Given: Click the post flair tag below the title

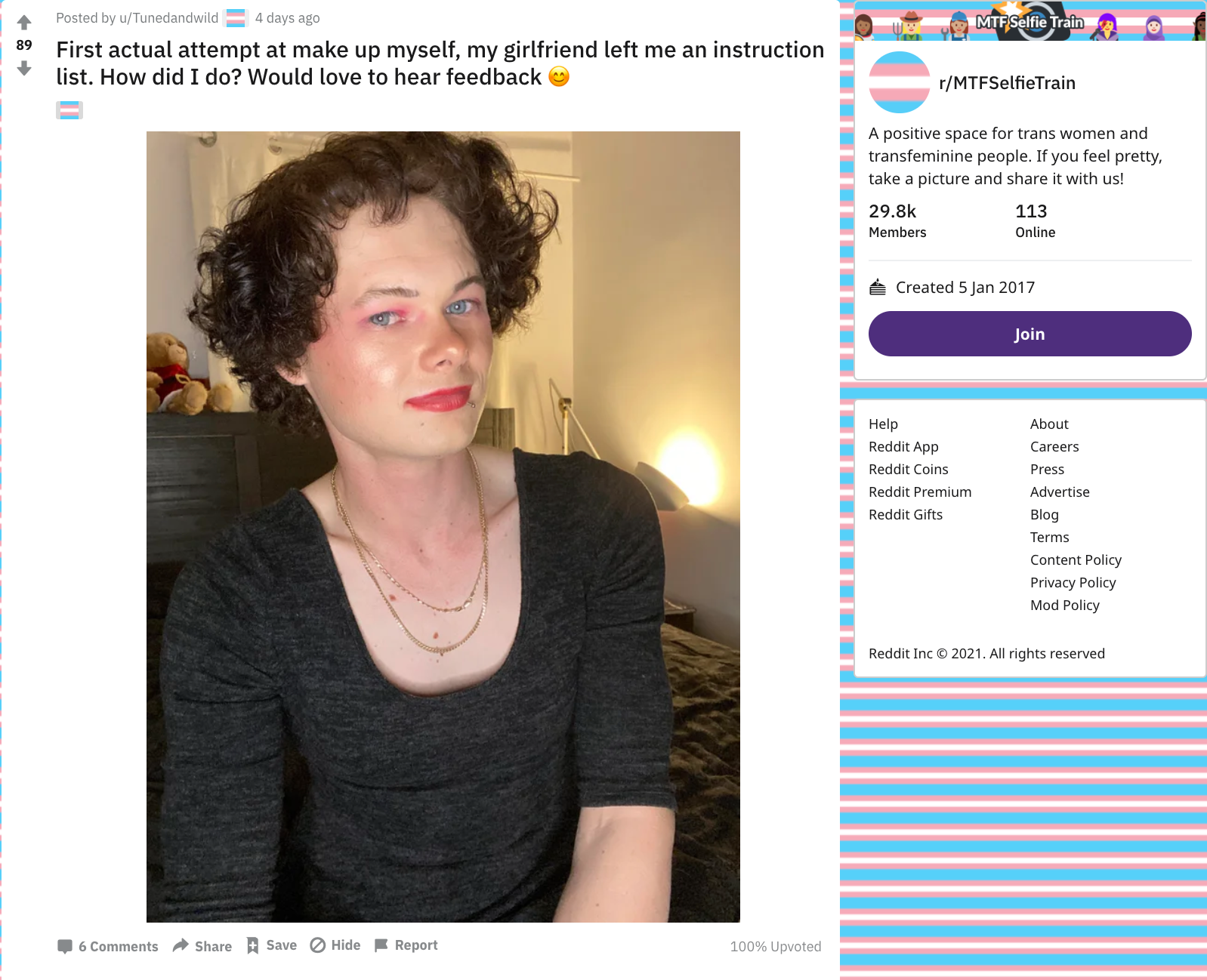Looking at the screenshot, I should [69, 110].
